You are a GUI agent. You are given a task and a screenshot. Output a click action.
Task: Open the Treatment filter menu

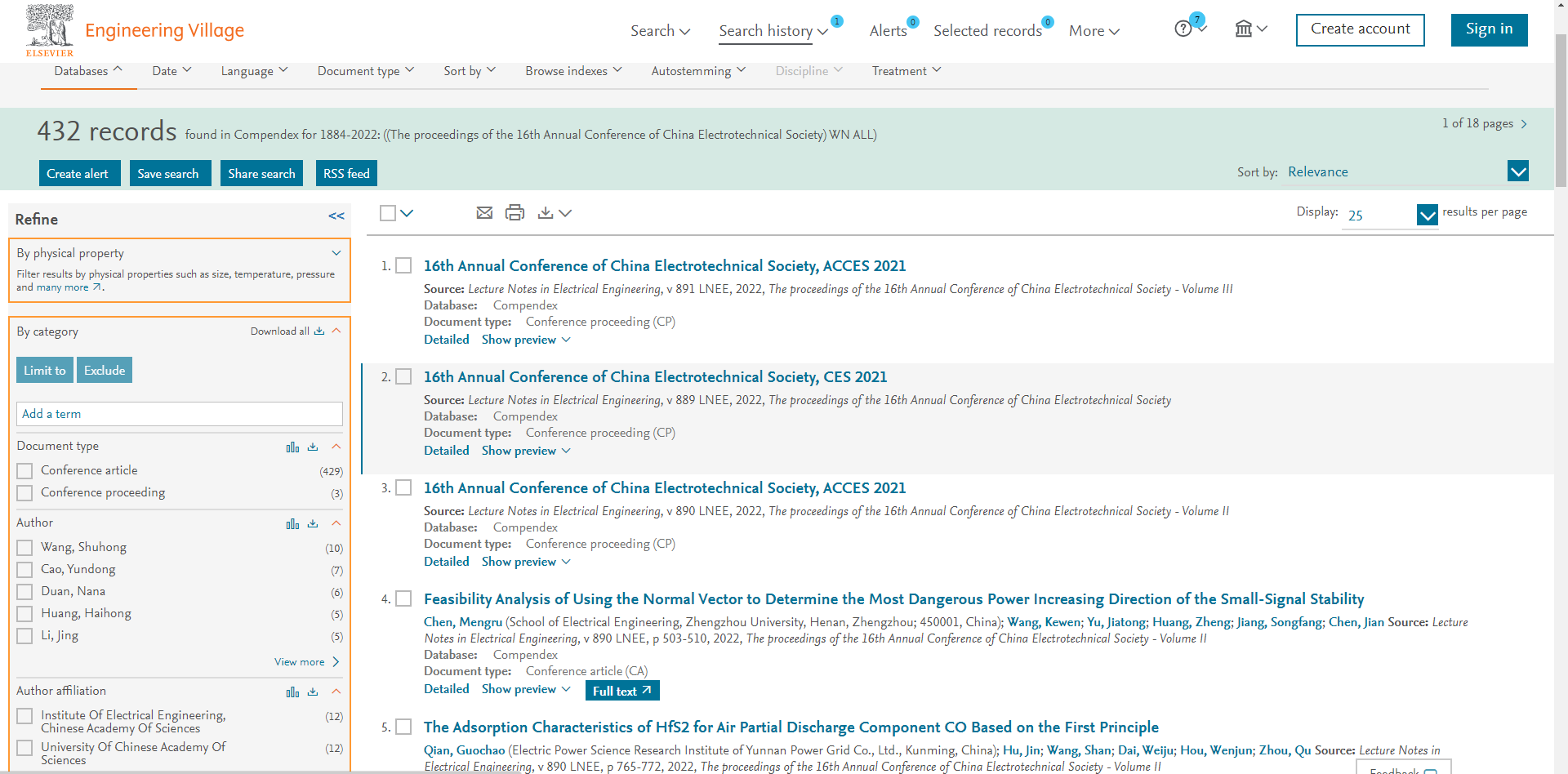pos(906,71)
